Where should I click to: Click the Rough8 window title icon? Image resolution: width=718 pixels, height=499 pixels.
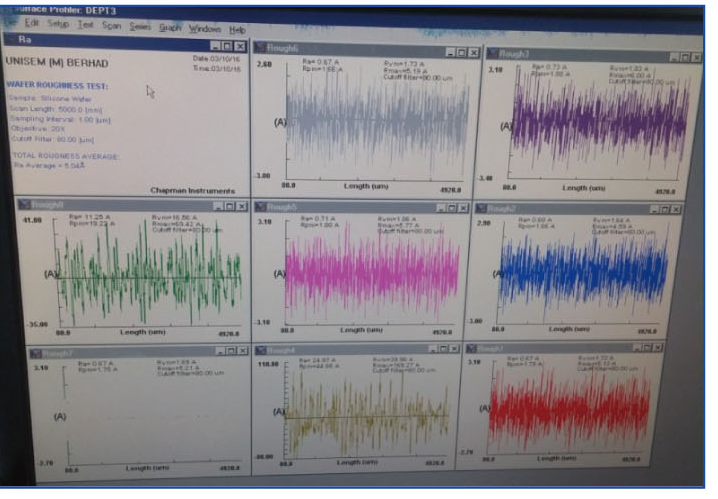click(x=24, y=204)
